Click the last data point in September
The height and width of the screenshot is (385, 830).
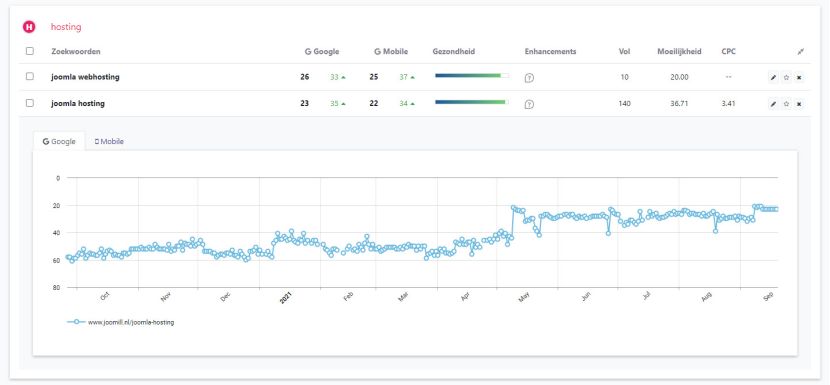tap(777, 209)
